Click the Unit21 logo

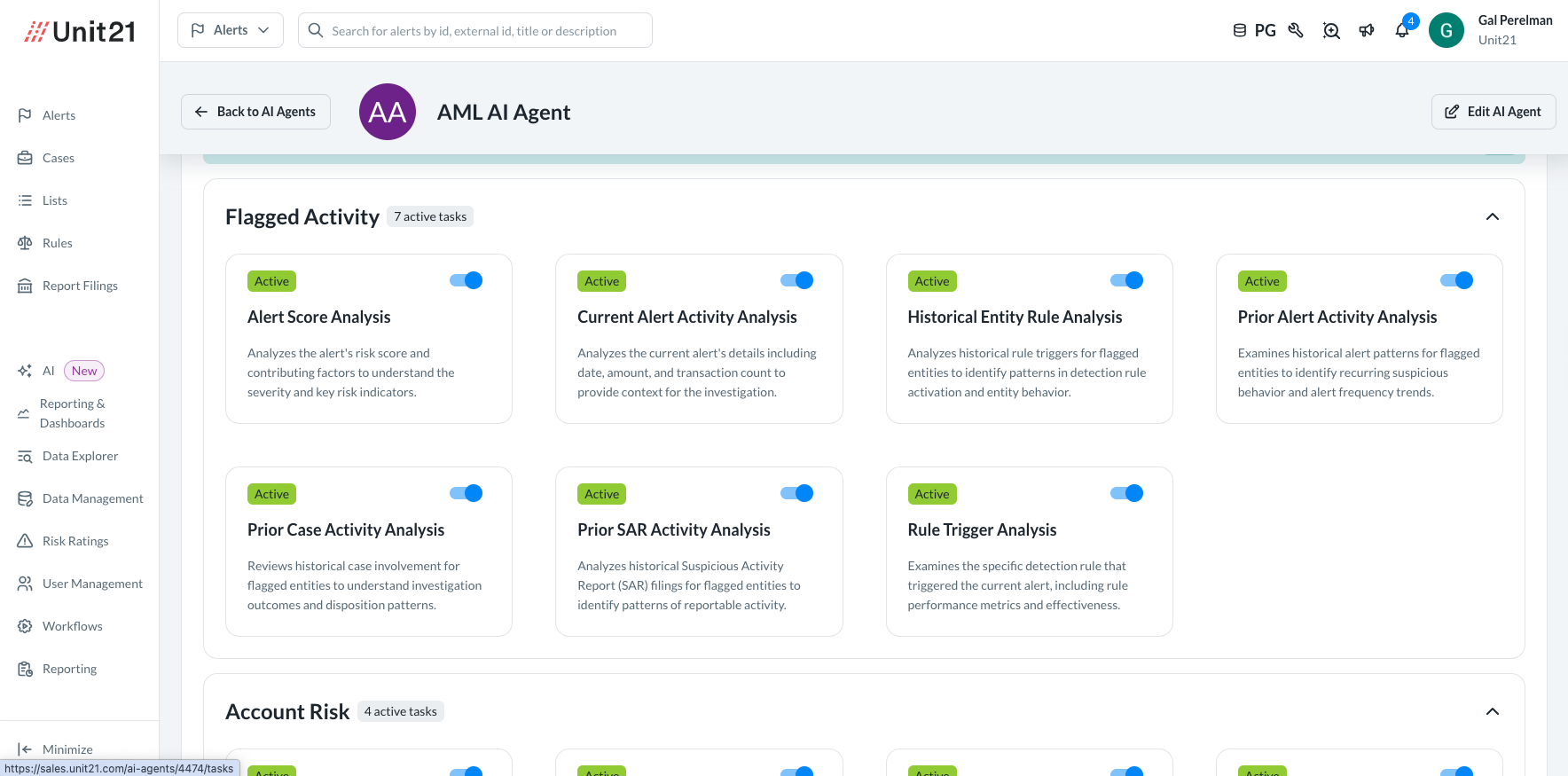pyautogui.click(x=80, y=32)
